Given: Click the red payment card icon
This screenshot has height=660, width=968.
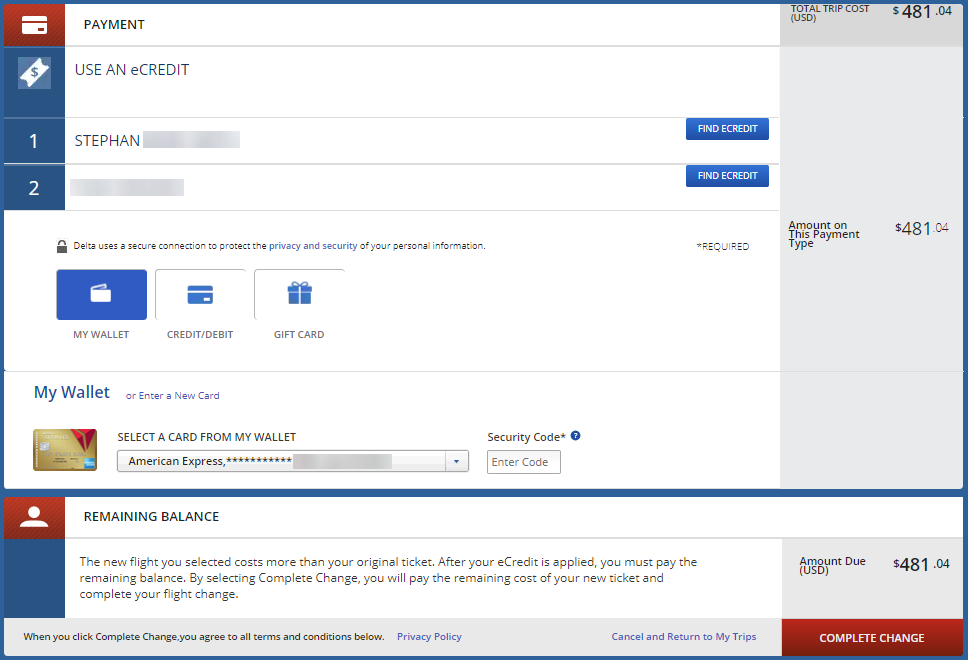Looking at the screenshot, I should 35,25.
